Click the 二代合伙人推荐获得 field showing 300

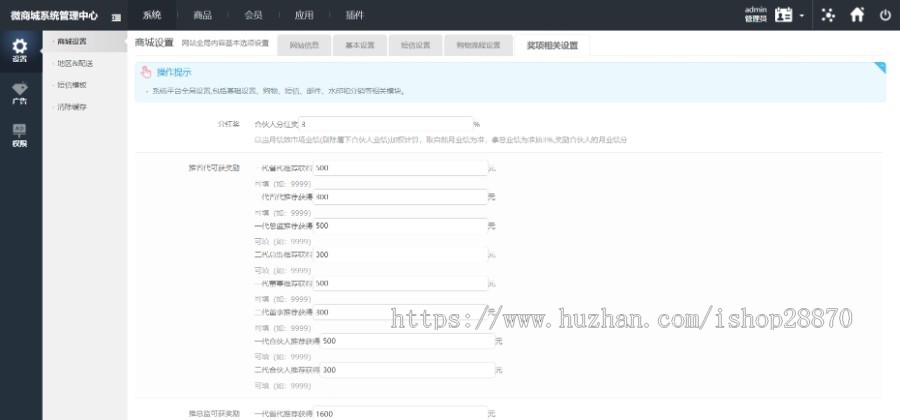click(407, 370)
